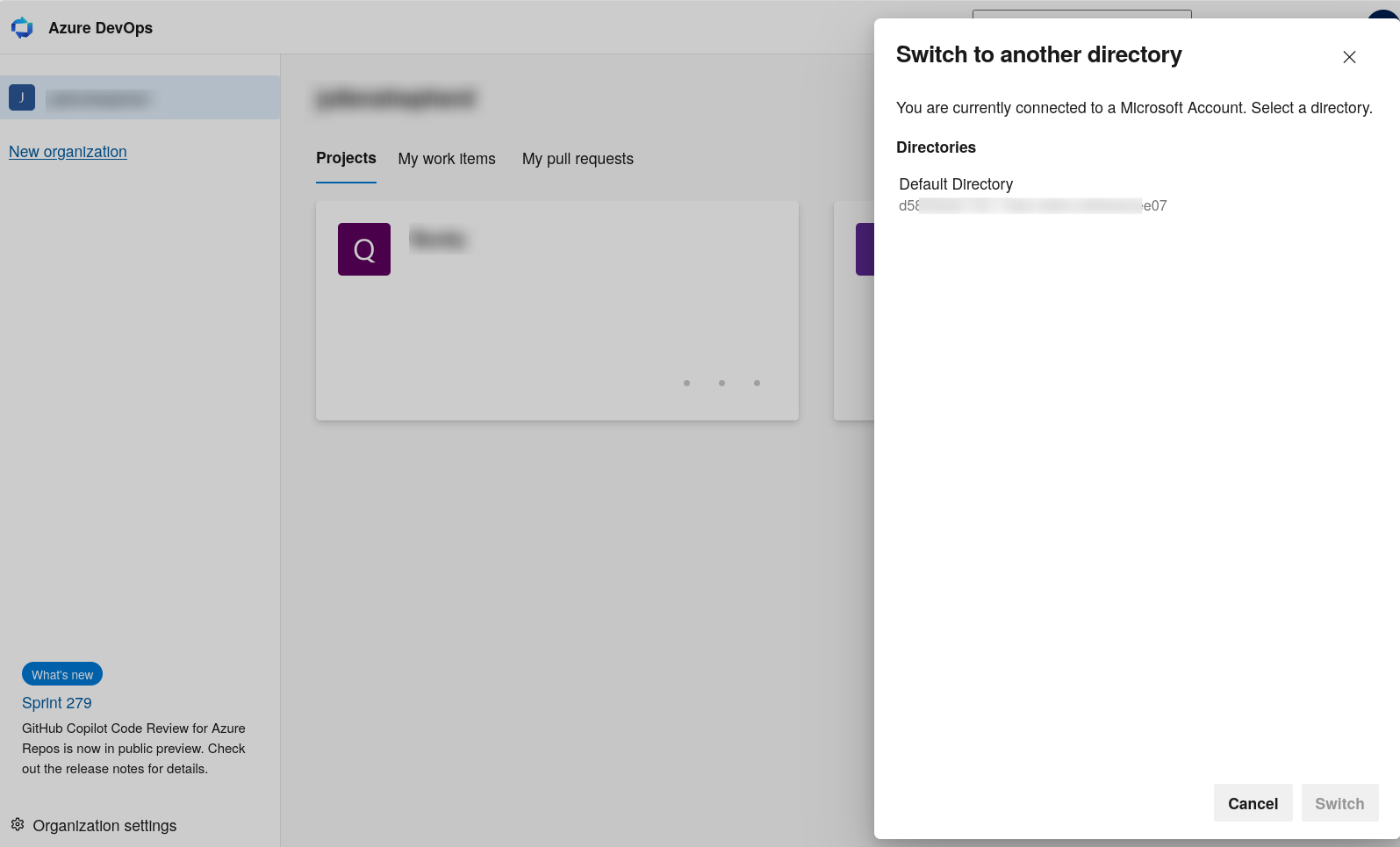
Task: Click the Azure DevOps header title
Action: [100, 28]
